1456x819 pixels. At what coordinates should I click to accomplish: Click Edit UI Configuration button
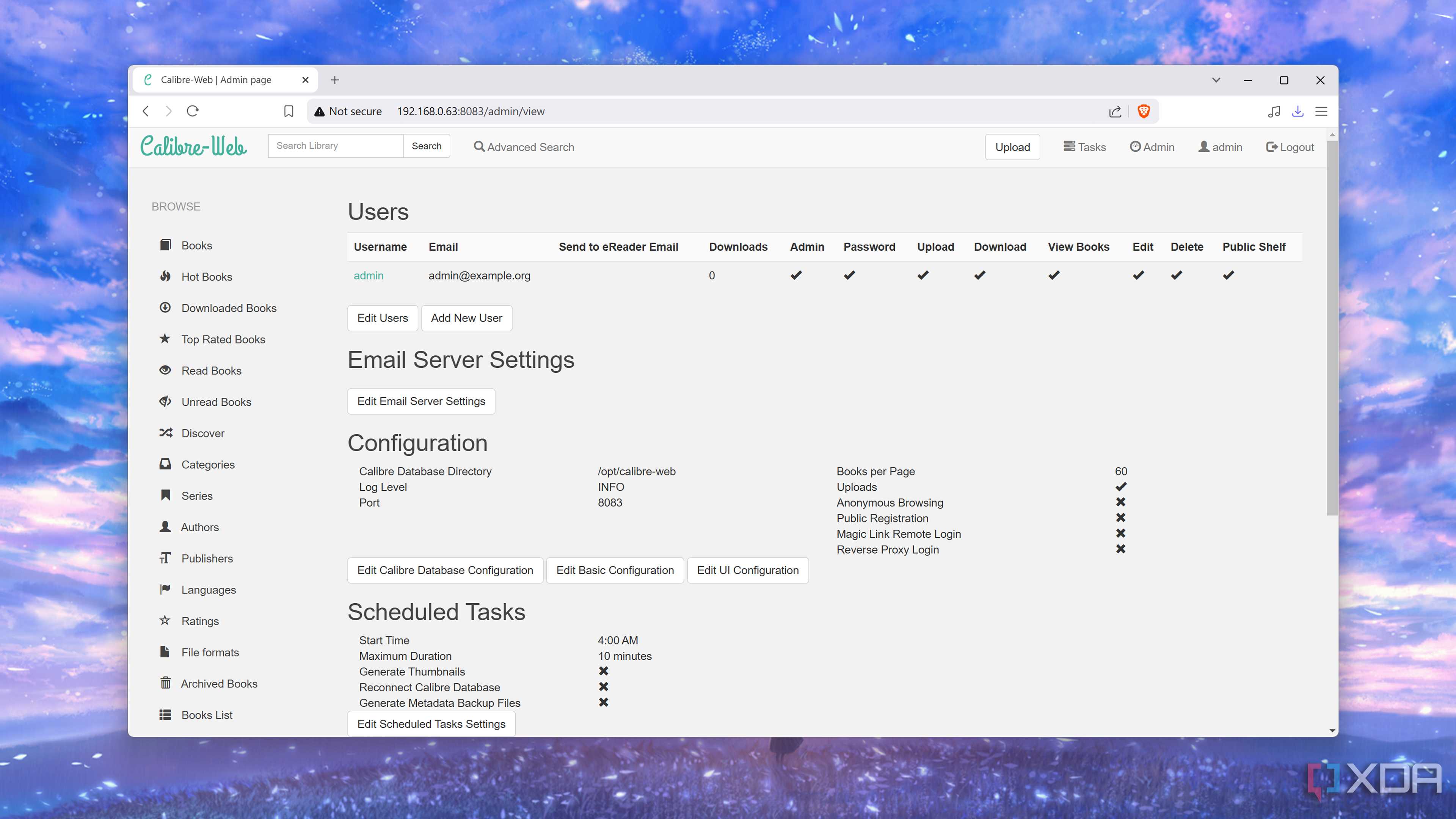747,570
